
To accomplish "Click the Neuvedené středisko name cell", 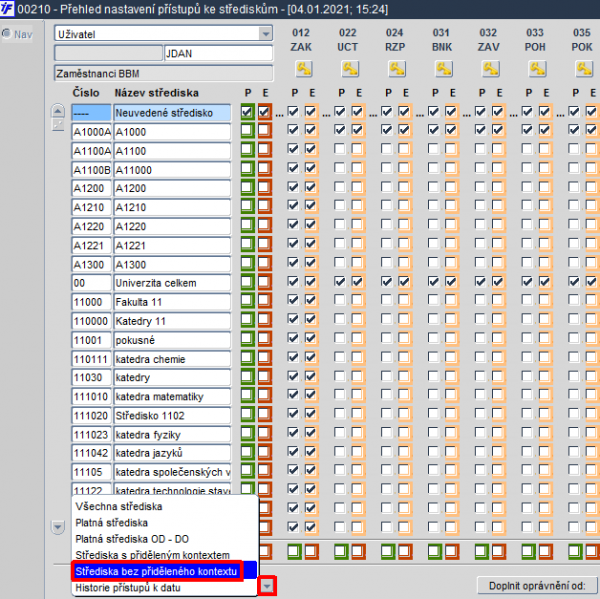I will pyautogui.click(x=172, y=113).
